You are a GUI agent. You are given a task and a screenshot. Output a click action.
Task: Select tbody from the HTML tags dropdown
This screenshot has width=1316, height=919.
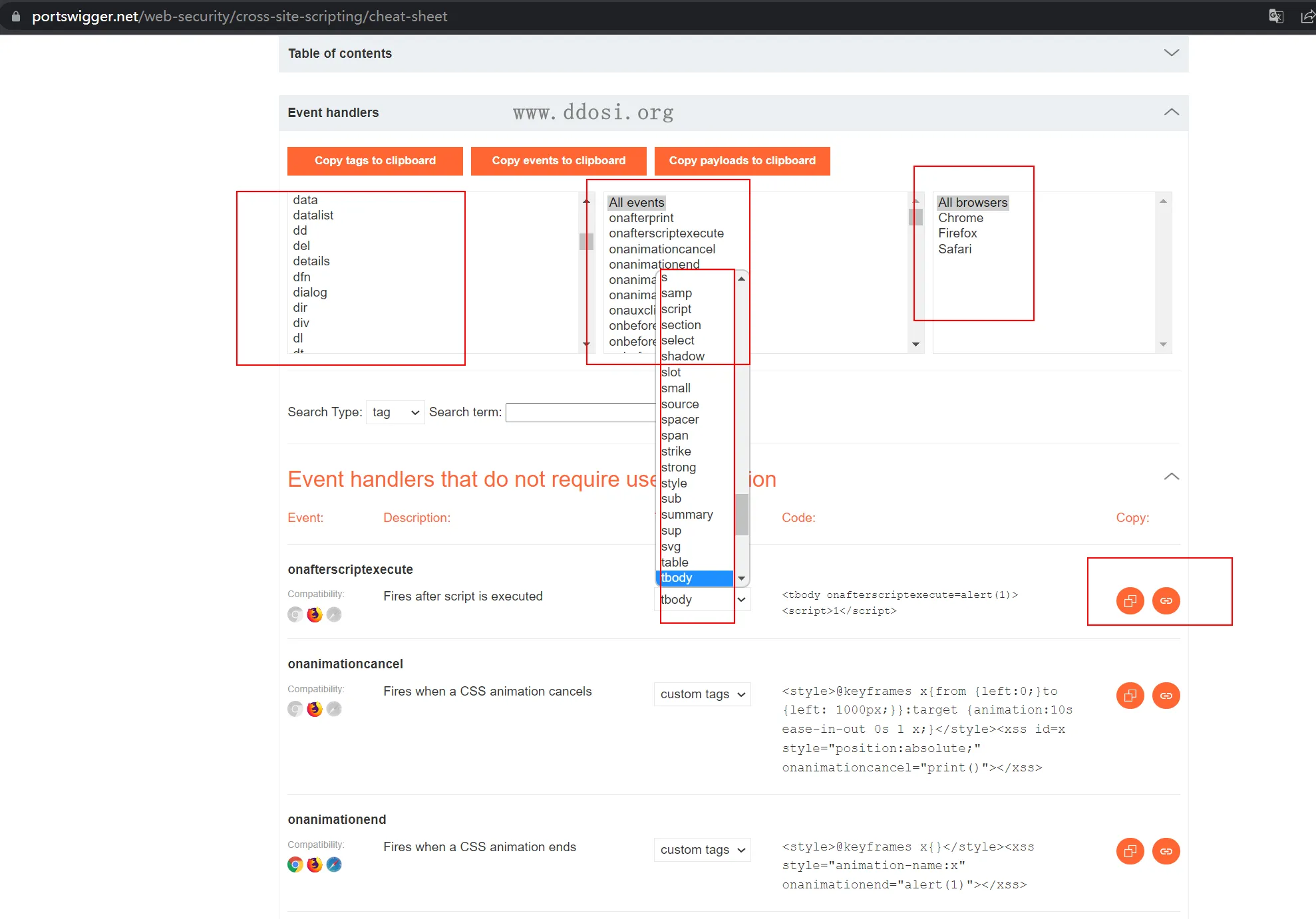pyautogui.click(x=693, y=577)
